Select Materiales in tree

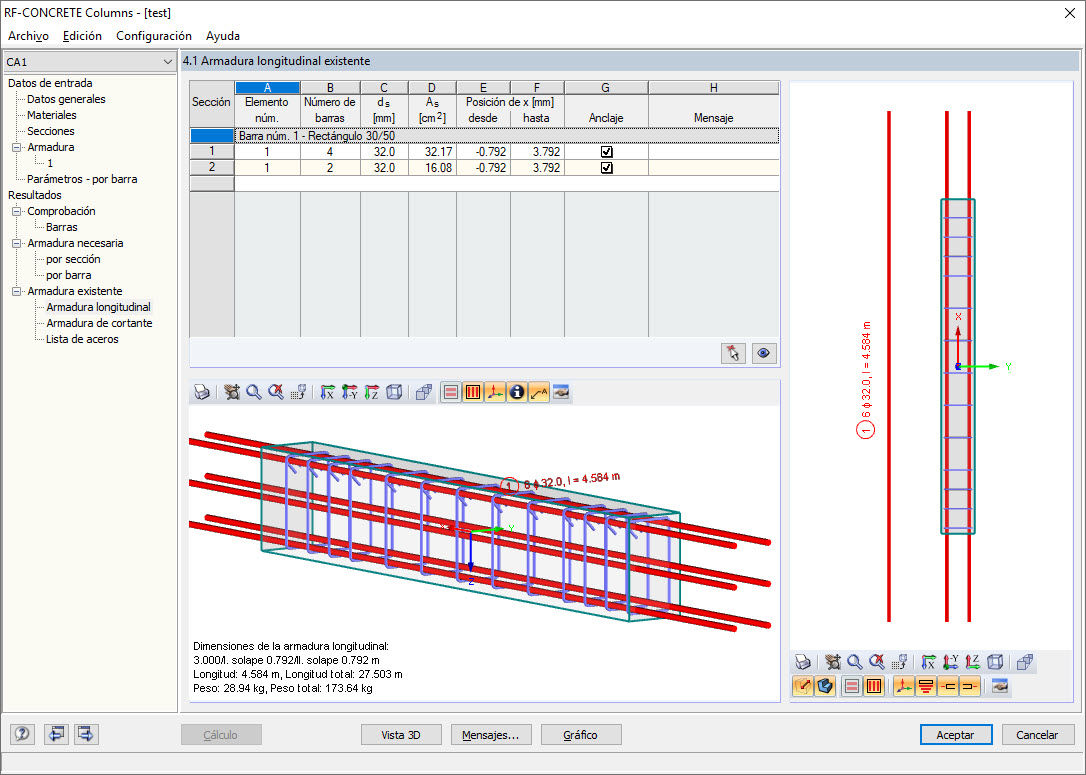tap(52, 115)
